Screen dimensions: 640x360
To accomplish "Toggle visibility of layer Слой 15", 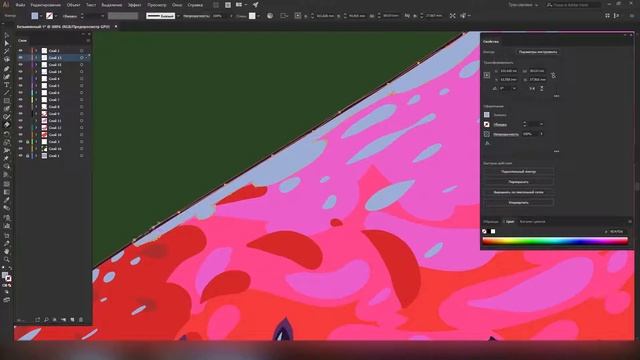I will (21, 64).
